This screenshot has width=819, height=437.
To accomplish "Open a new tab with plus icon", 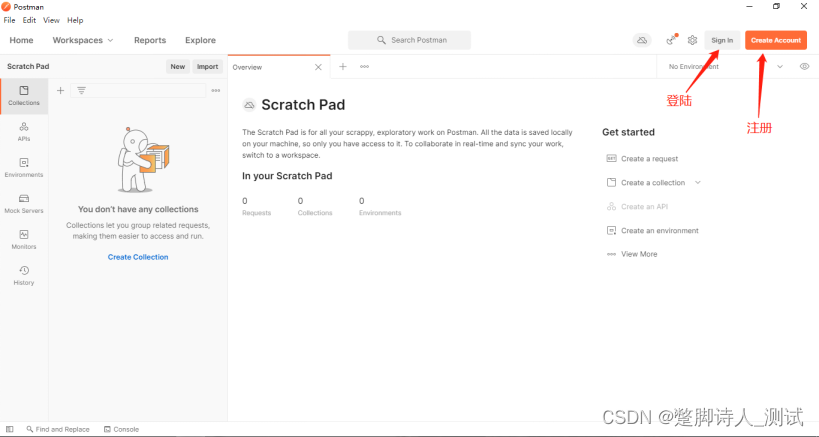I will click(343, 67).
